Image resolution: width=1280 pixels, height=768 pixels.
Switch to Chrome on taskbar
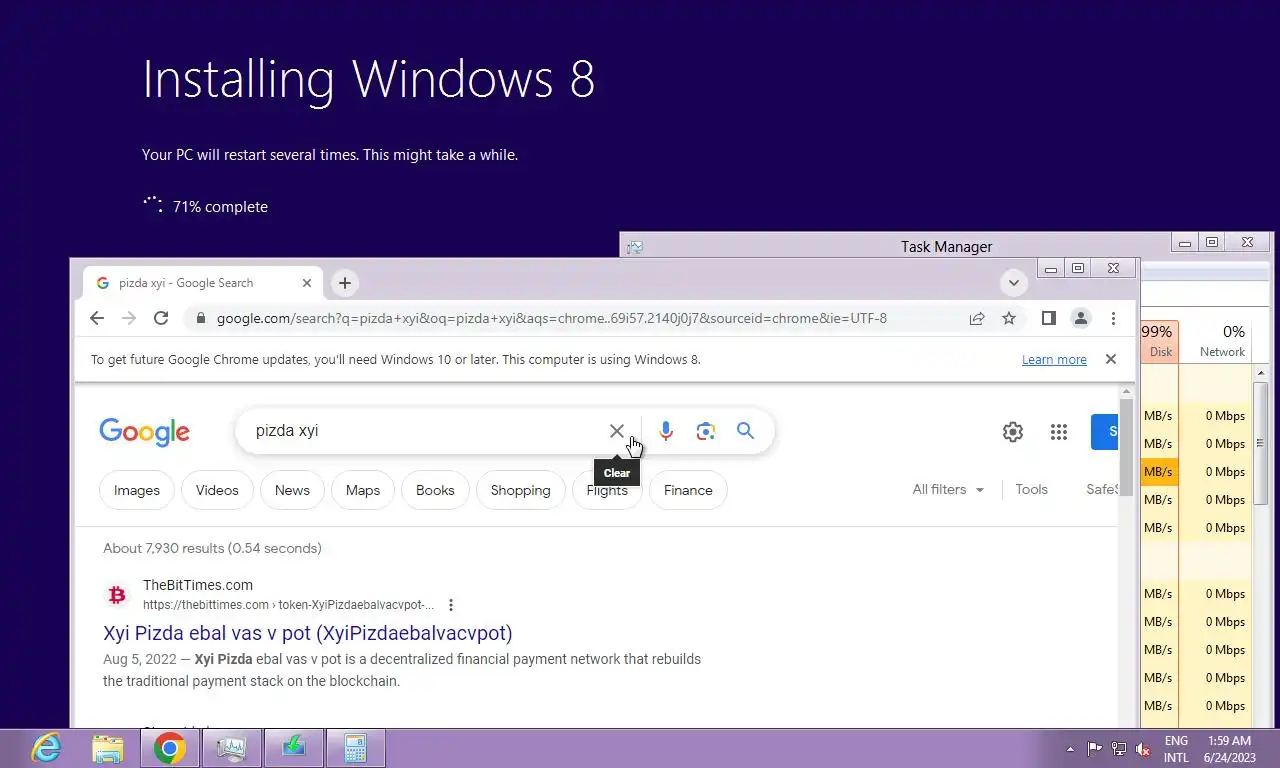click(170, 748)
